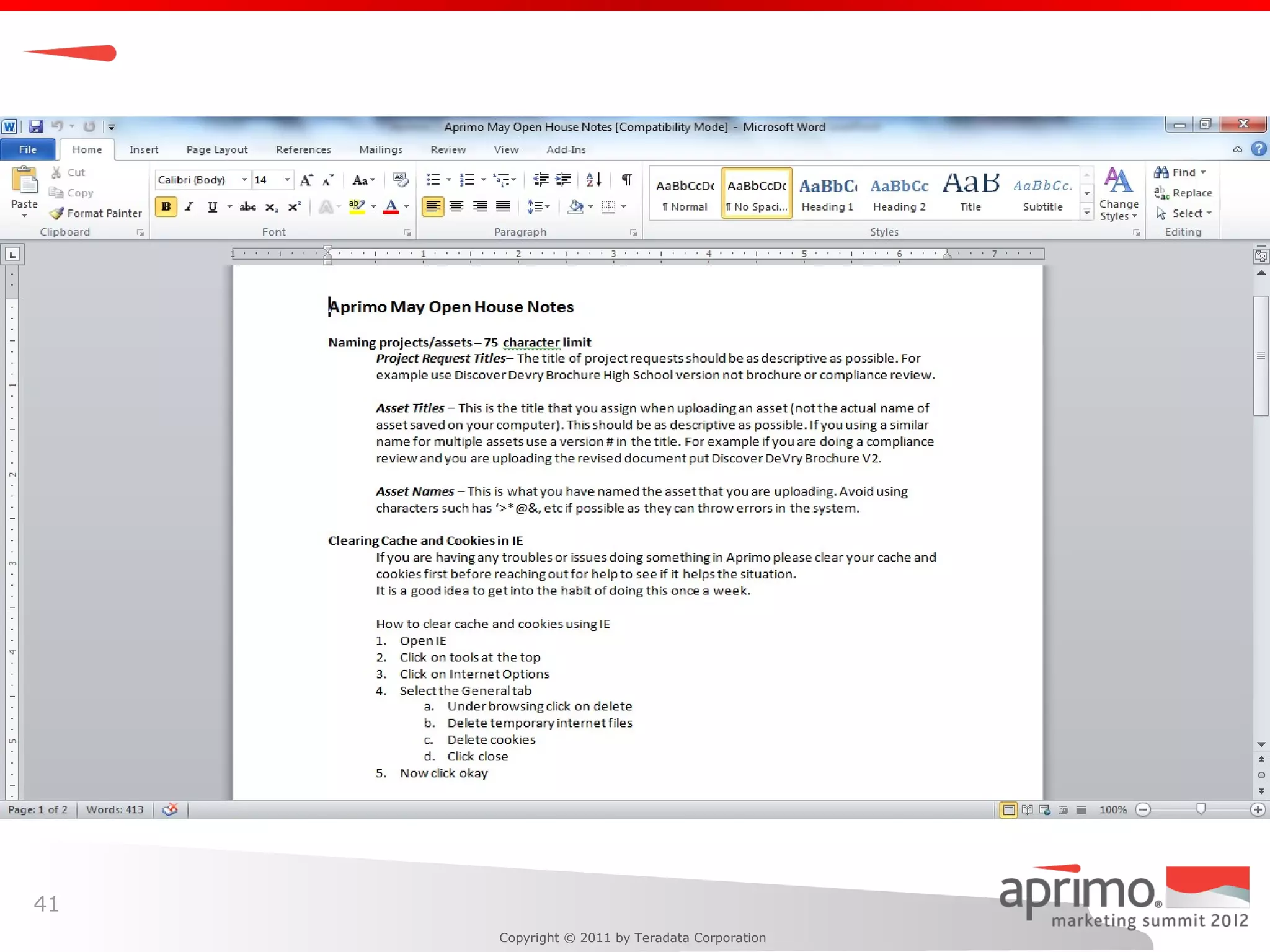
Task: Click the Replace button
Action: 1183,193
